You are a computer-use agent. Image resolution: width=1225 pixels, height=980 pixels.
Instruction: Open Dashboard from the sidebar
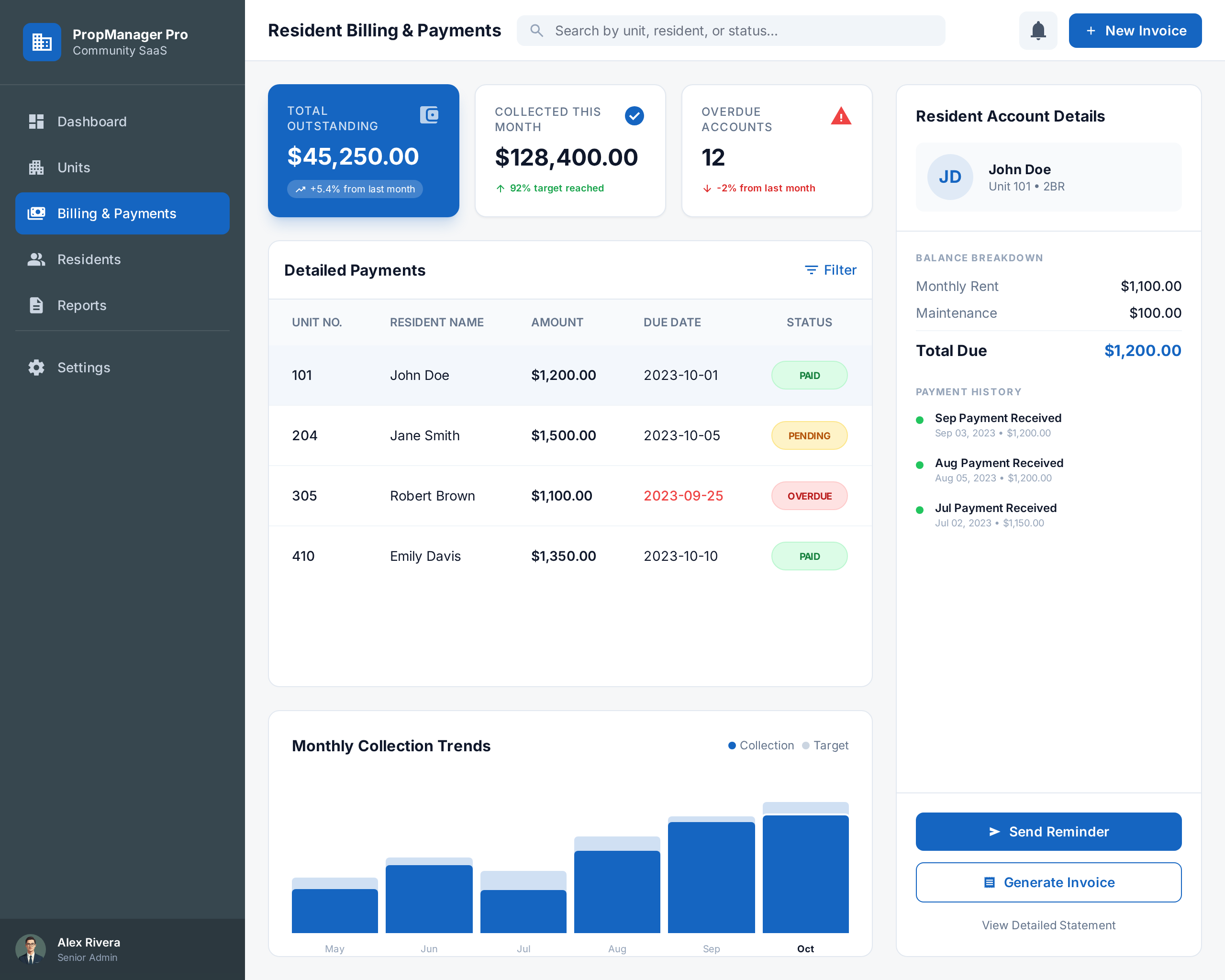[91, 122]
